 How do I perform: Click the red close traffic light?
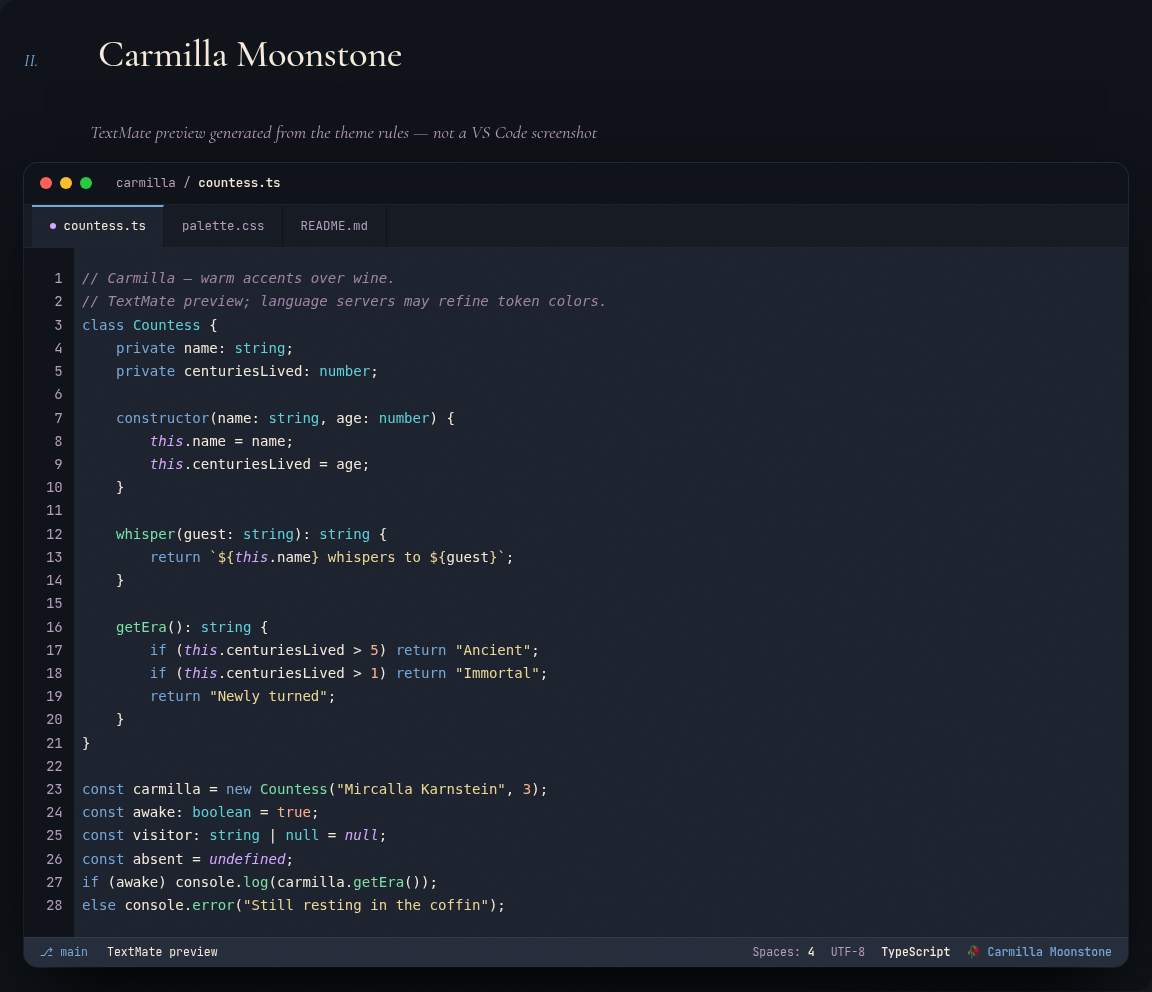click(46, 183)
